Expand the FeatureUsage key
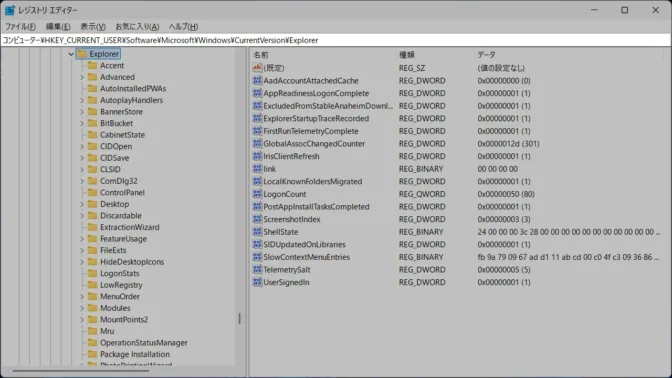This screenshot has height=378, width=672. (82, 239)
